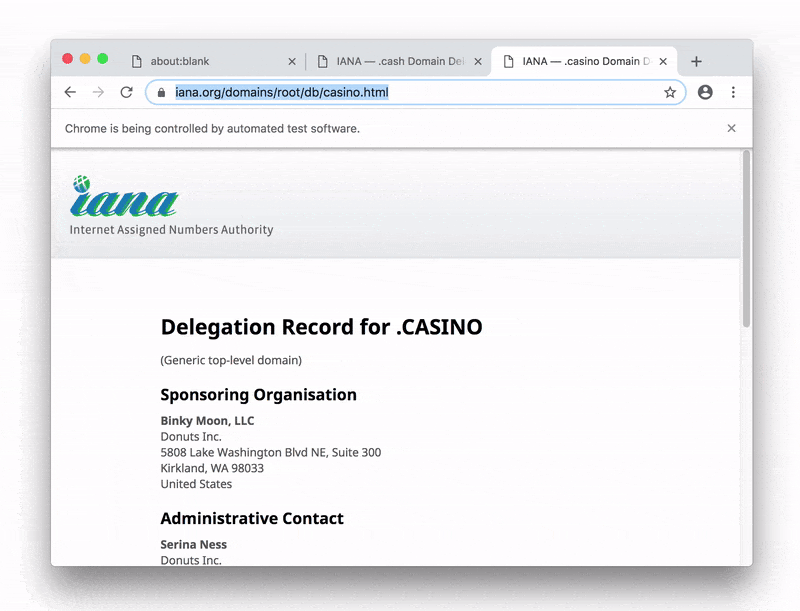This screenshot has height=611, width=800.
Task: Click the forward navigation arrow
Action: click(x=98, y=92)
